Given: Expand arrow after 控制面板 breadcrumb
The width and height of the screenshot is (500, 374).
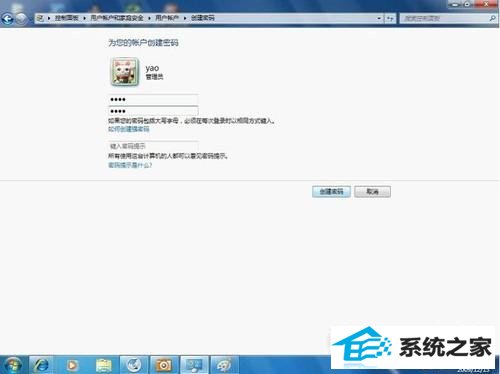Looking at the screenshot, I should 84,18.
